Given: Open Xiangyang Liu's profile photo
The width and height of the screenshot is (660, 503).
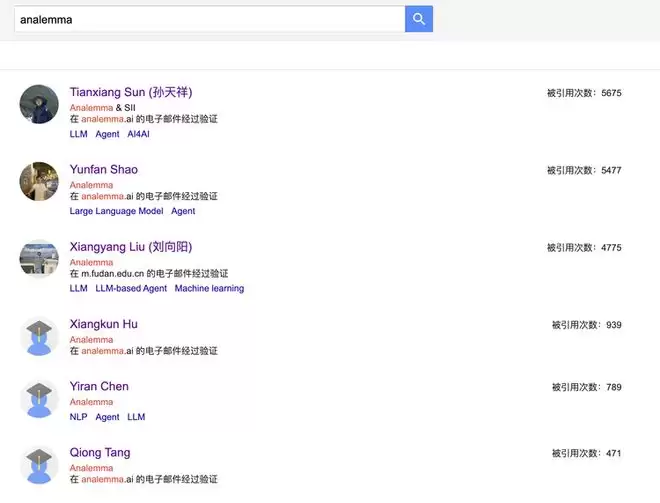Looking at the screenshot, I should (x=39, y=258).
